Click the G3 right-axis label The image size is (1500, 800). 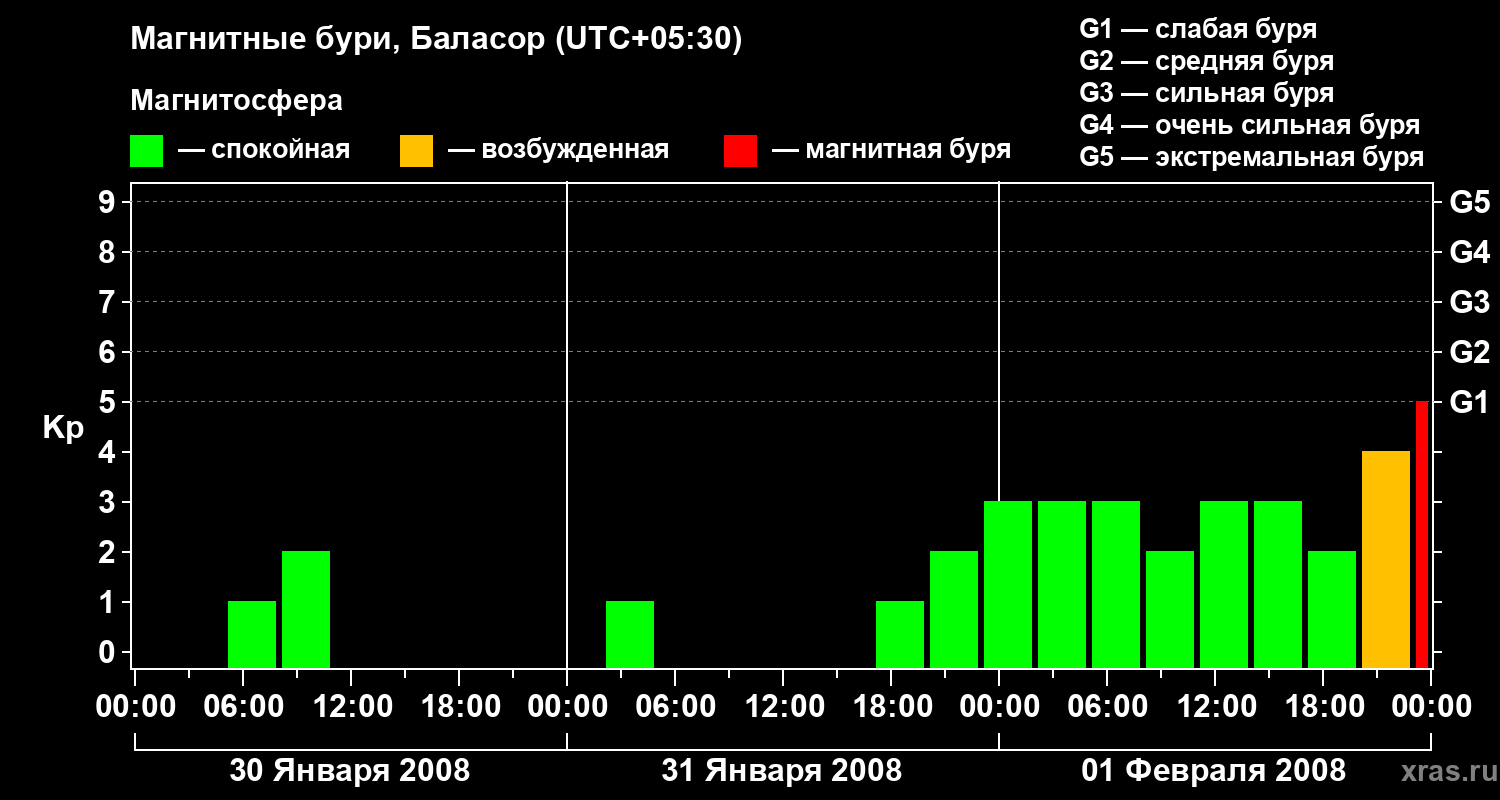pyautogui.click(x=1469, y=302)
